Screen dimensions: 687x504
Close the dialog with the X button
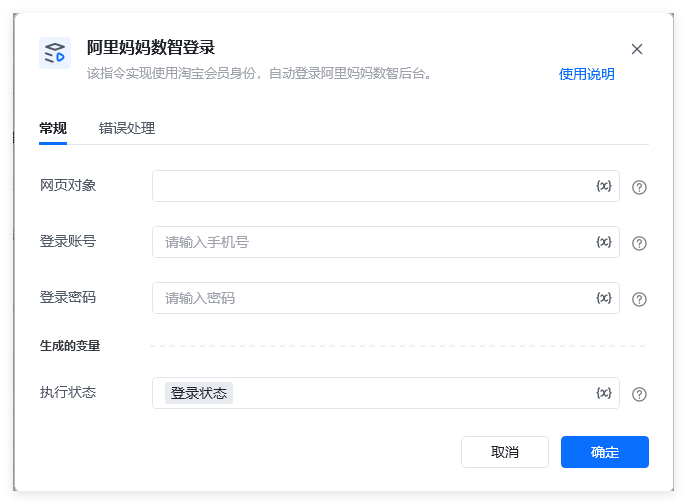pyautogui.click(x=637, y=49)
